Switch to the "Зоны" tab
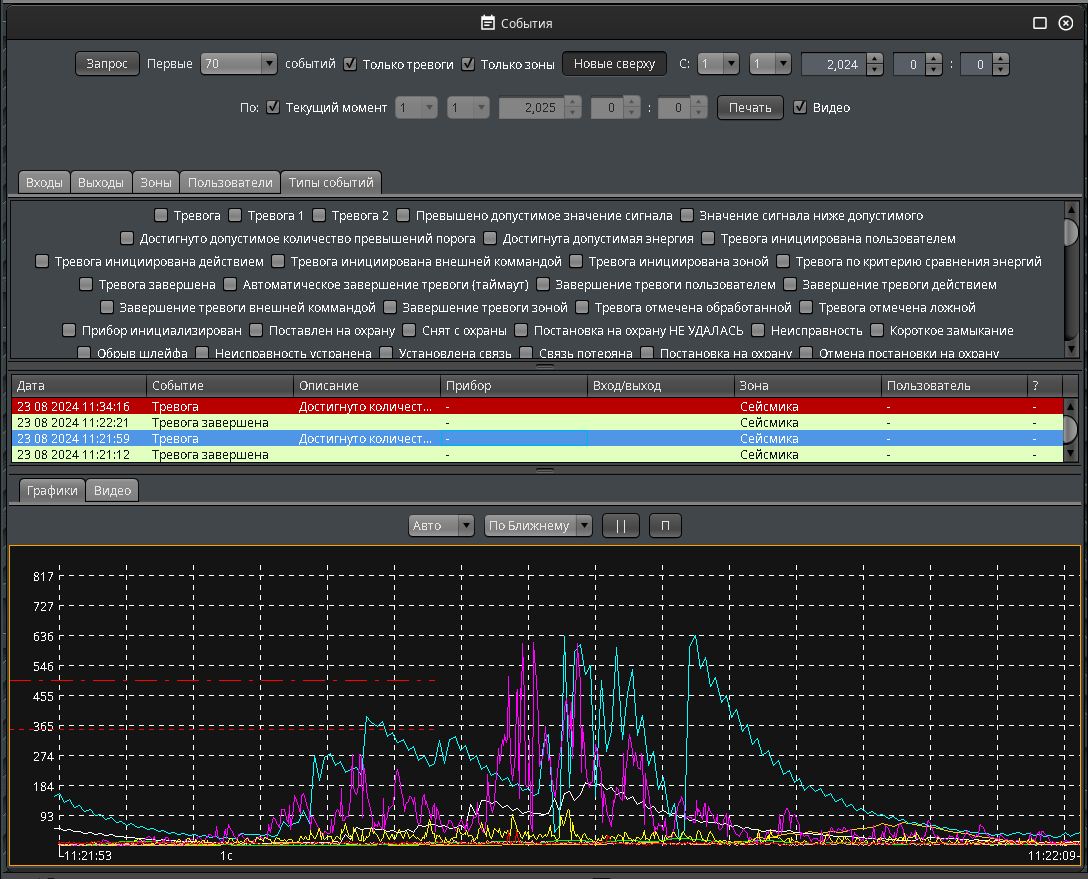1088x879 pixels. [x=155, y=183]
